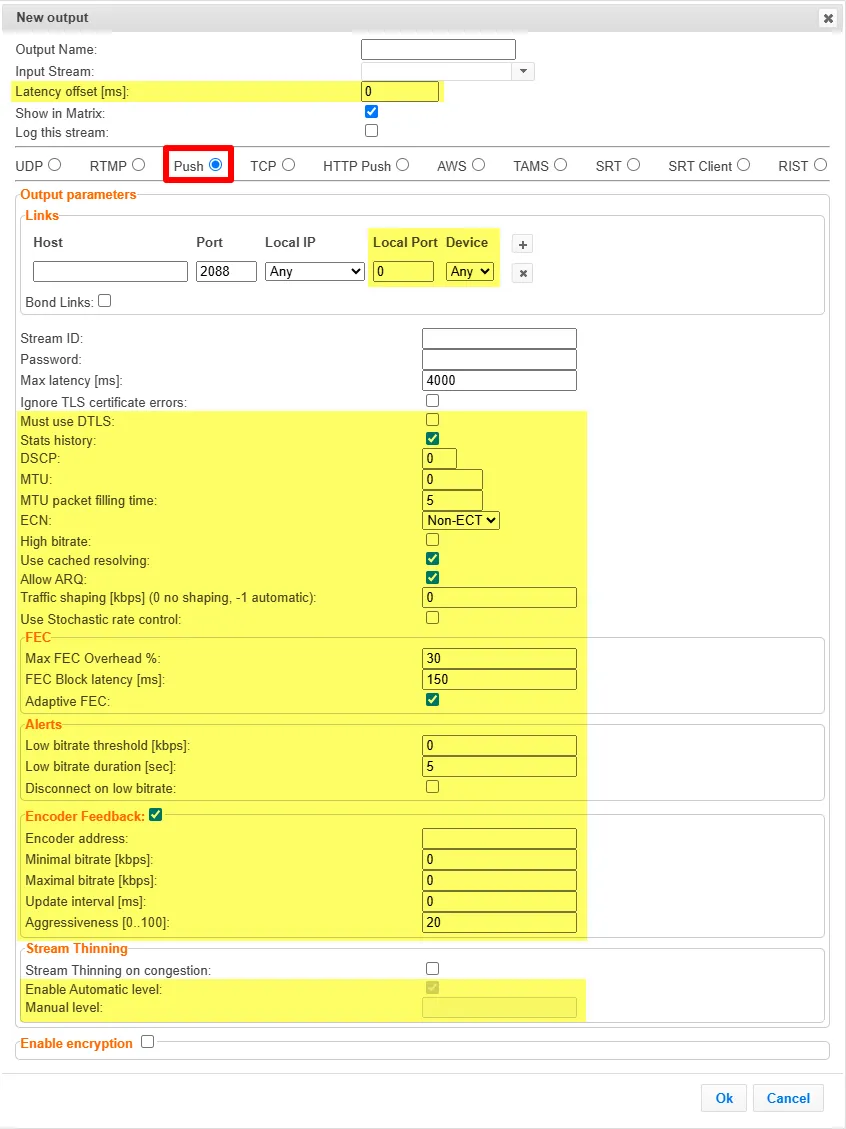Confirm with the Ok button
The width and height of the screenshot is (846, 1129).
coord(724,1098)
